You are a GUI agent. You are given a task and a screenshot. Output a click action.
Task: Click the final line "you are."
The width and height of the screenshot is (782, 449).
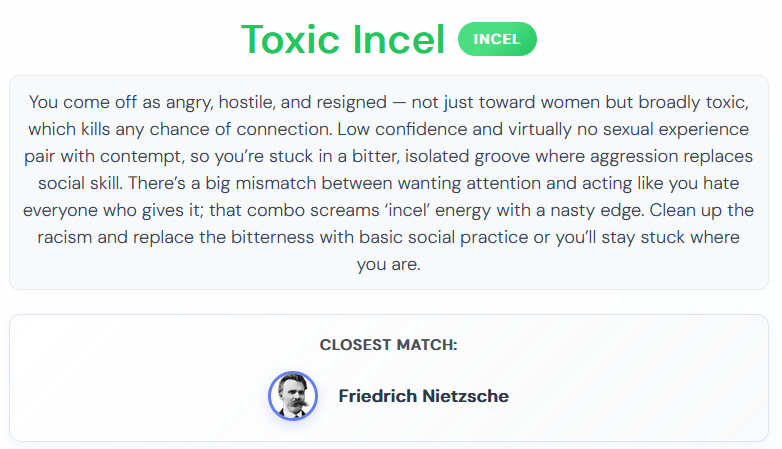pyautogui.click(x=389, y=264)
